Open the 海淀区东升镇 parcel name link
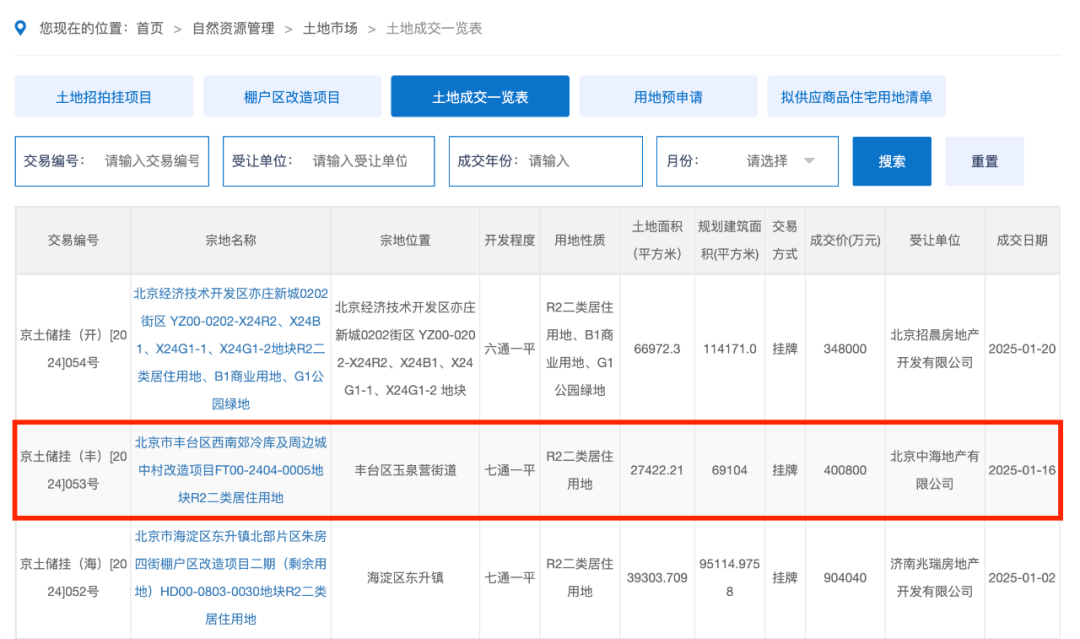The height and width of the screenshot is (639, 1080). click(231, 578)
